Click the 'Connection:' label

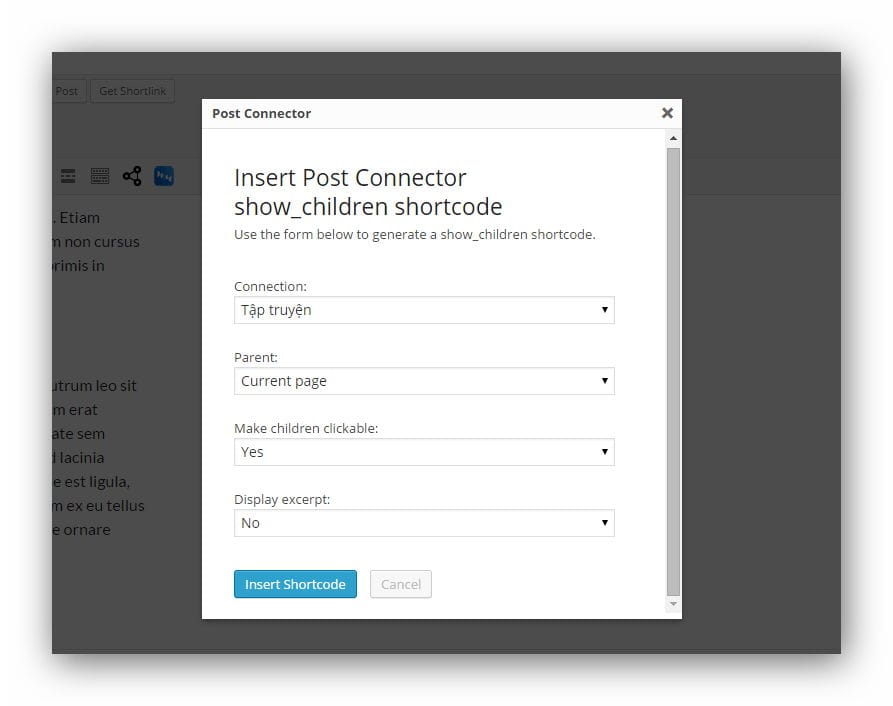(x=270, y=286)
